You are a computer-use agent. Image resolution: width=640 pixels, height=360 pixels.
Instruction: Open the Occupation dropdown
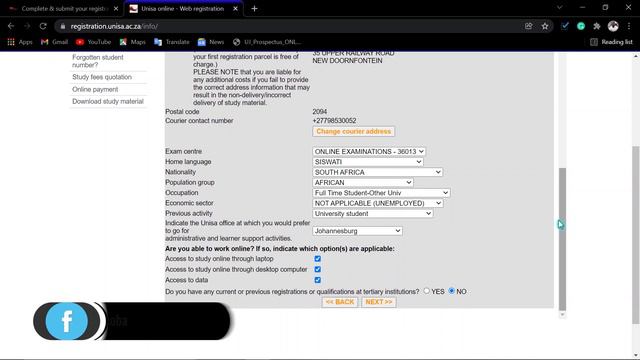coord(381,193)
